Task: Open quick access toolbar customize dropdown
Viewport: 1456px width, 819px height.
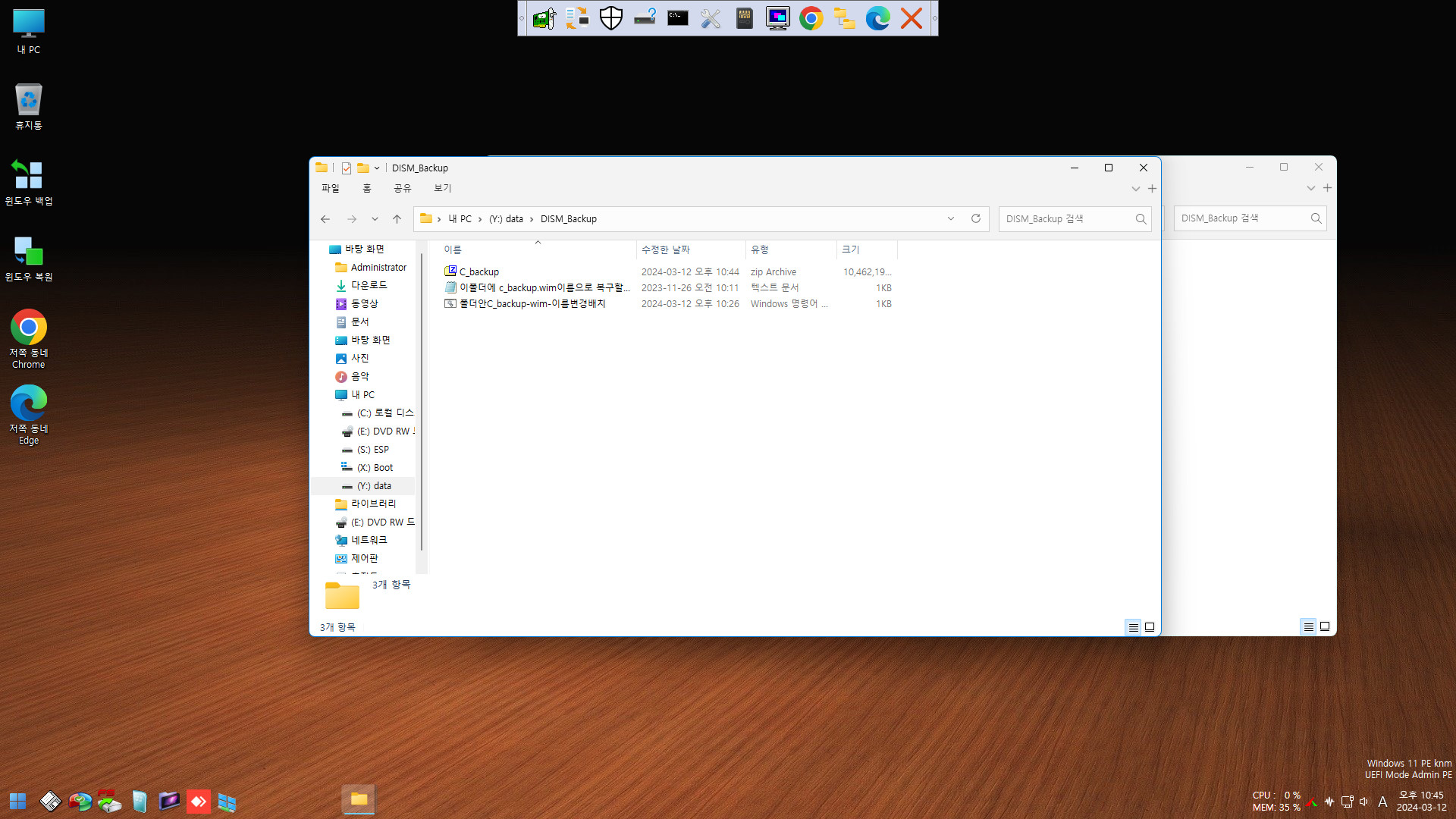Action: (x=377, y=168)
